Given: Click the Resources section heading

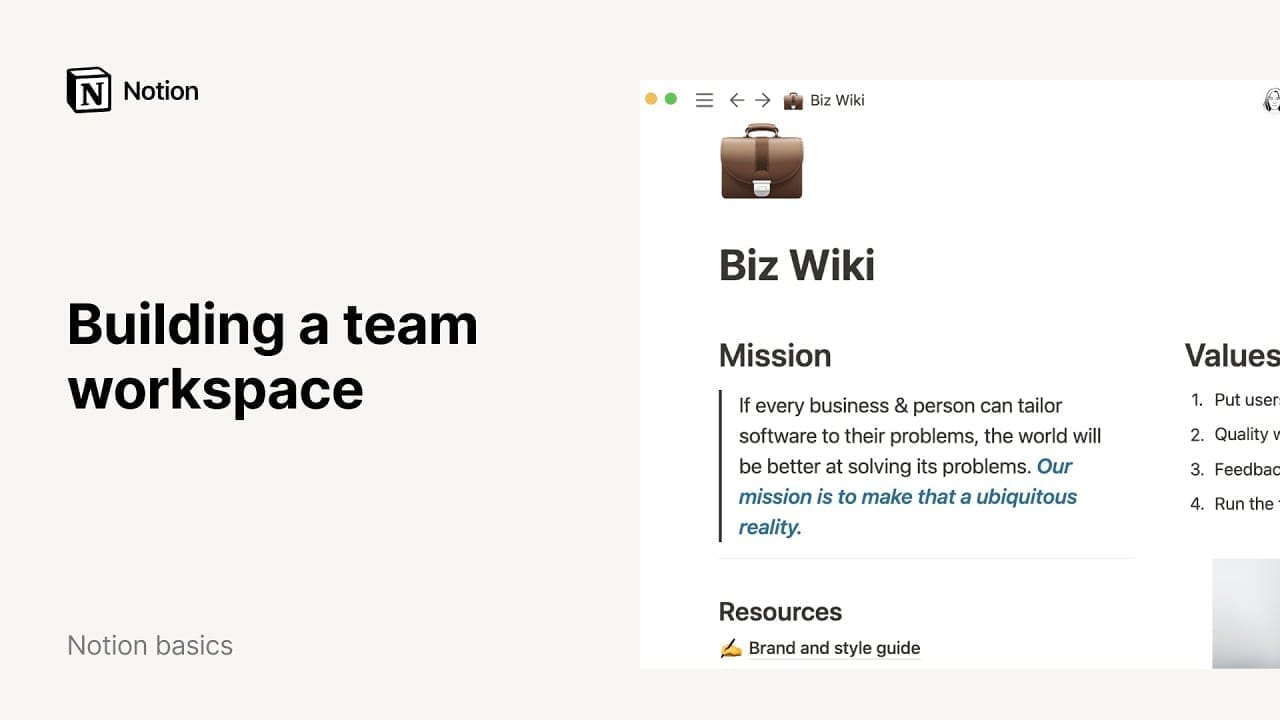Looking at the screenshot, I should pos(780,612).
